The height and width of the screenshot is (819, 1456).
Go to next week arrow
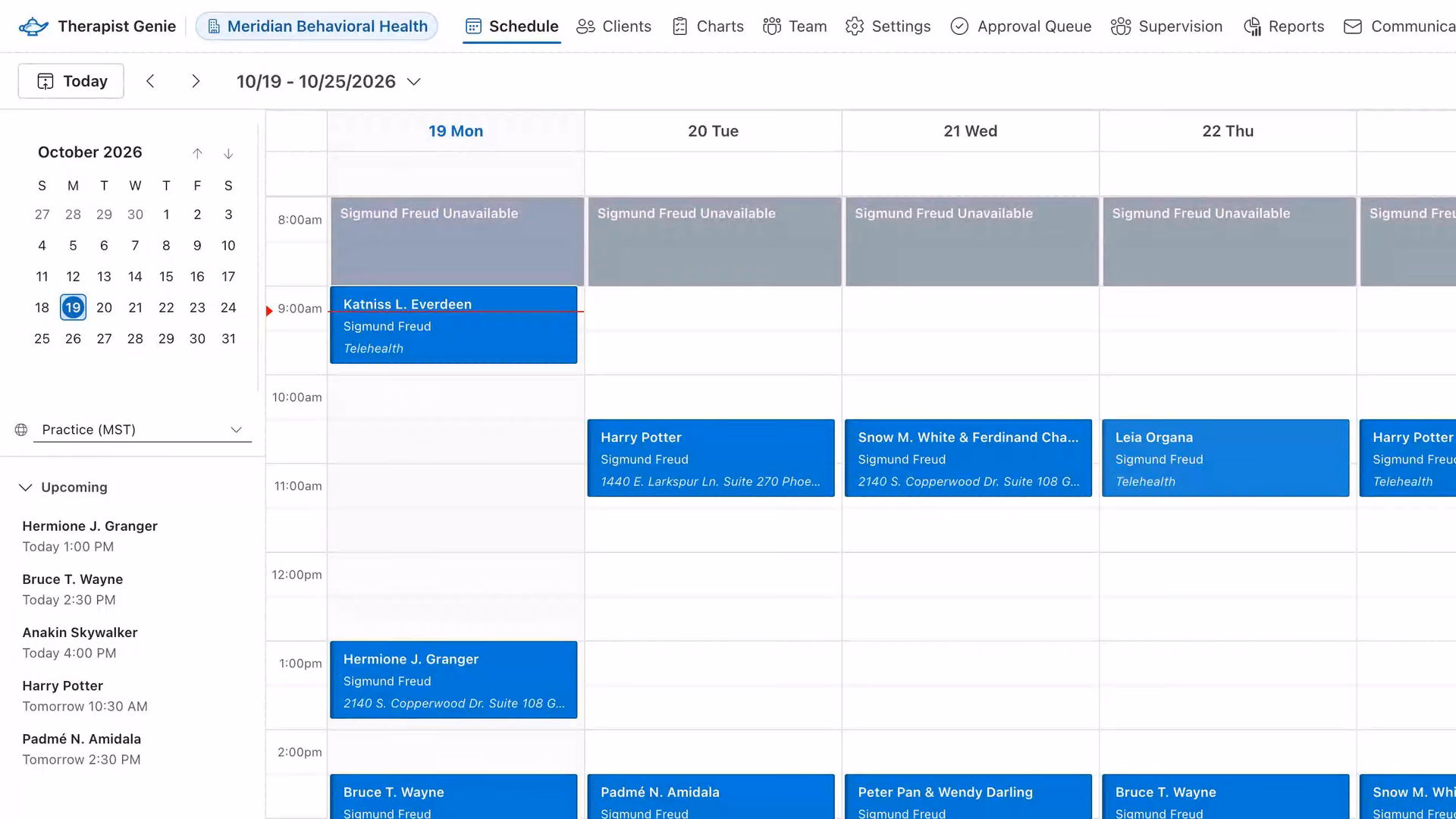pyautogui.click(x=196, y=81)
